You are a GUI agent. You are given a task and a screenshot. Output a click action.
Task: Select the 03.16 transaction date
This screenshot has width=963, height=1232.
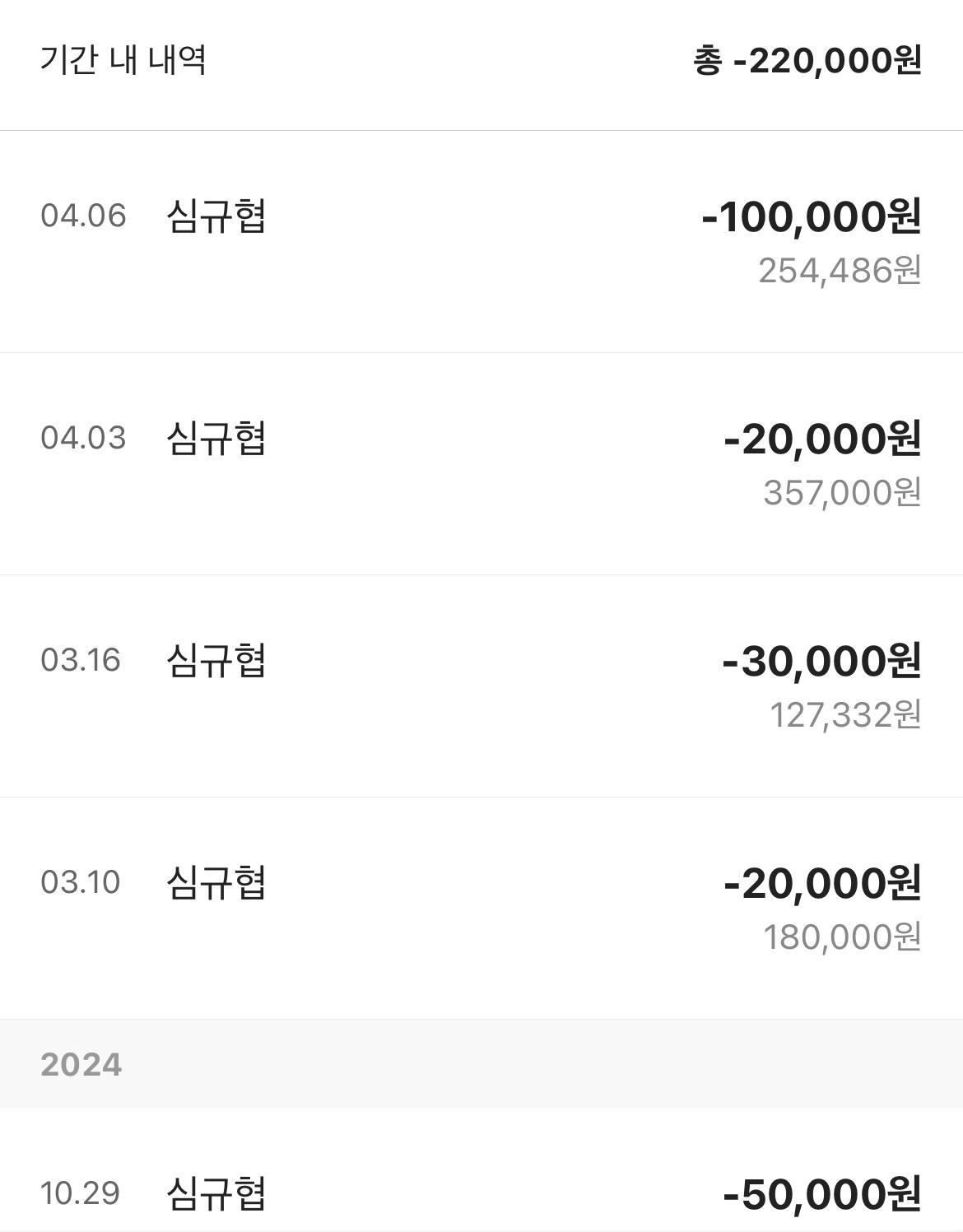coord(81,661)
